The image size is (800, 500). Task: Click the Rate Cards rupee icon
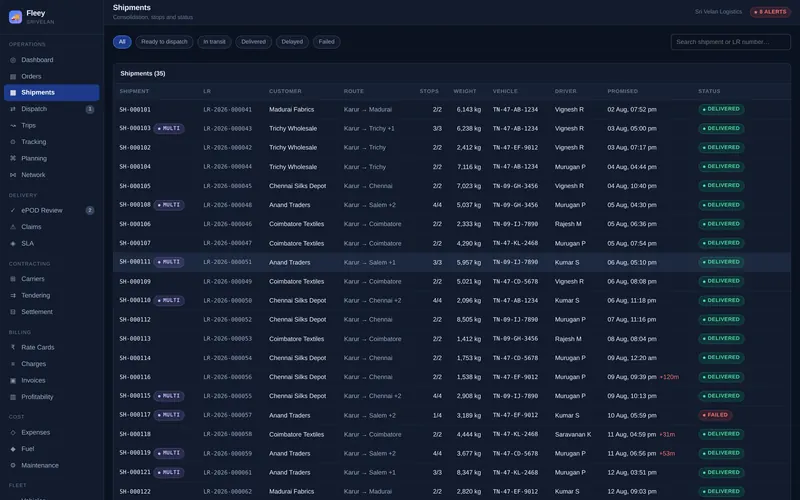coord(13,347)
